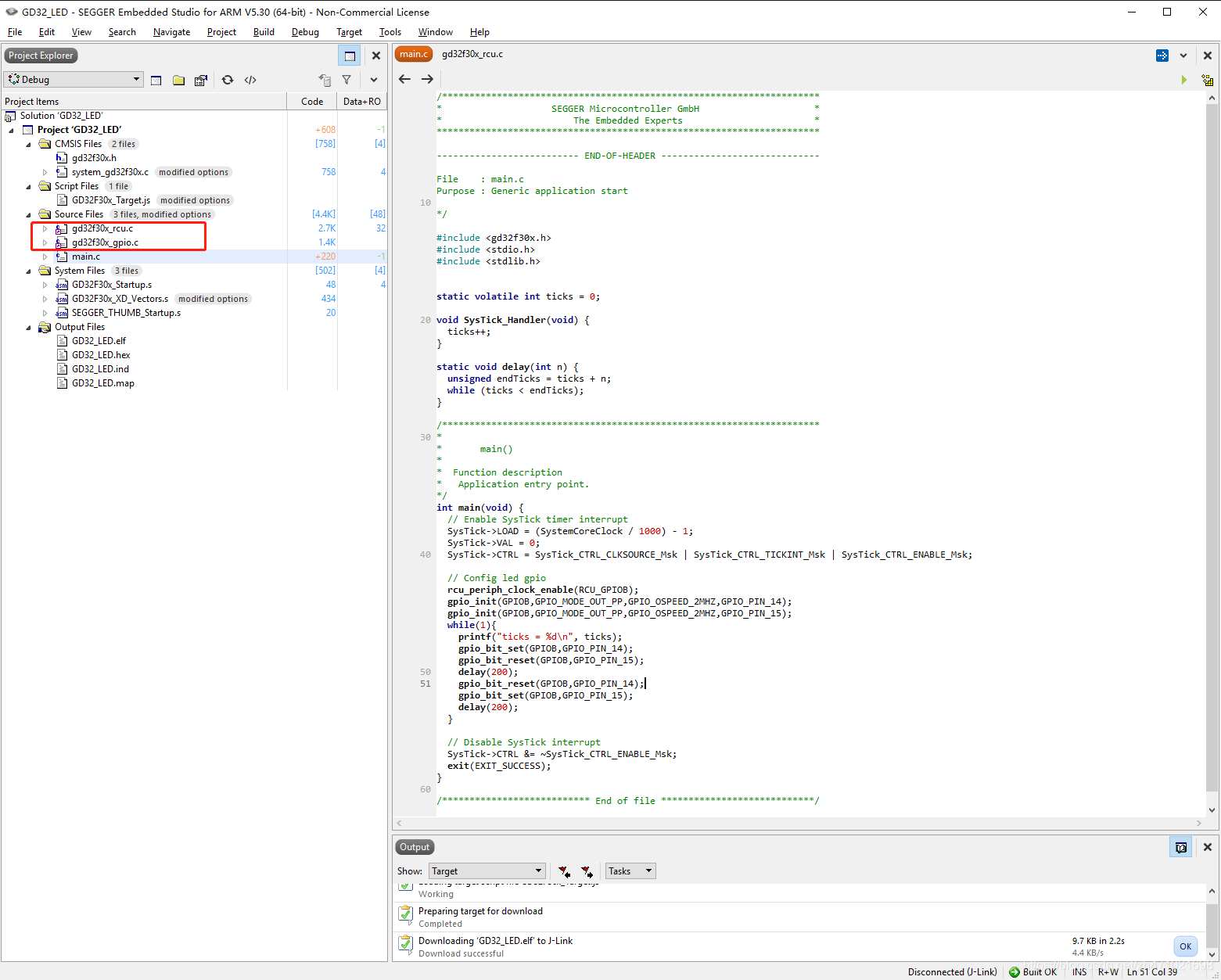Collapse Project 'GD32_LED' node

click(x=11, y=130)
